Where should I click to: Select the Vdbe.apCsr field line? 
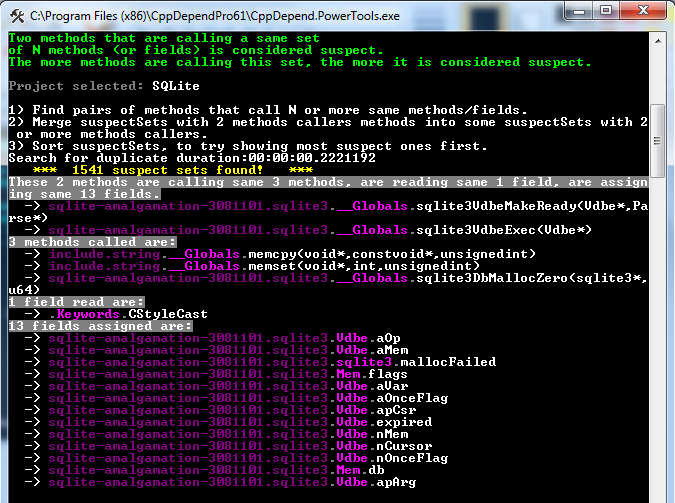coord(220,410)
